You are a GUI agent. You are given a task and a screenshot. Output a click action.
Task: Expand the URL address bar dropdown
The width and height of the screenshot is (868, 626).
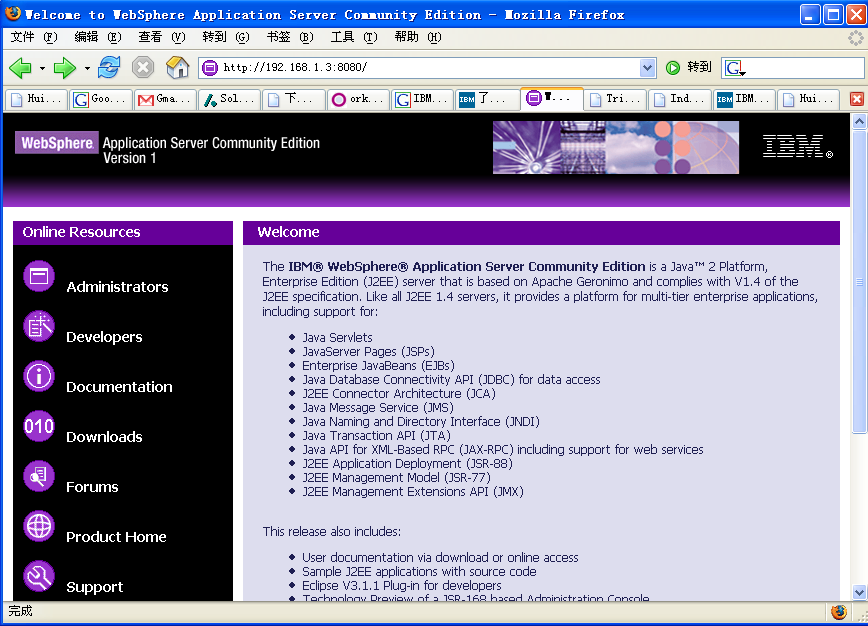(x=647, y=68)
